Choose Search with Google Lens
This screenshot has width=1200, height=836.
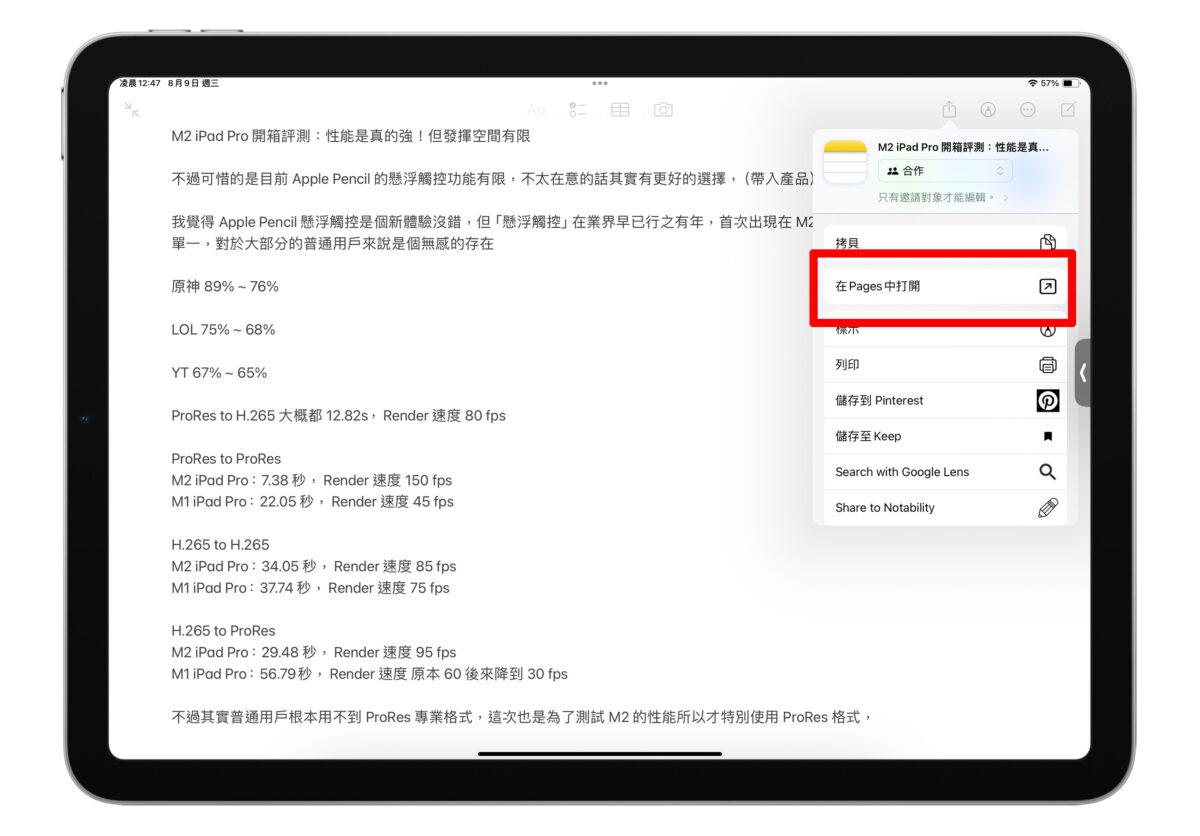tap(945, 472)
